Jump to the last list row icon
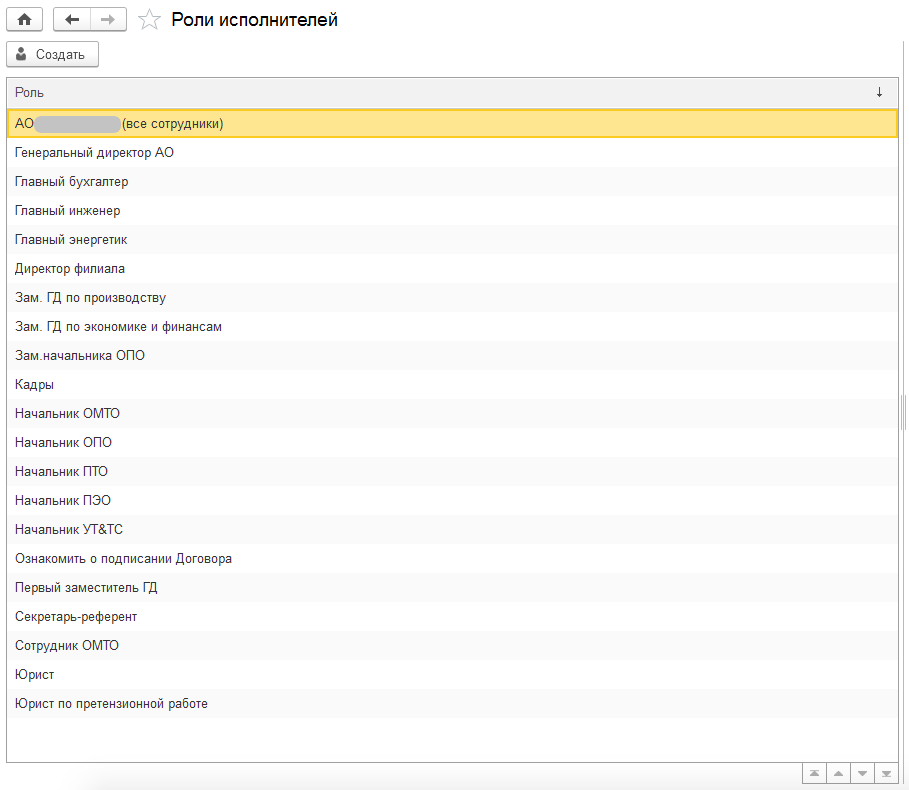909x790 pixels. pos(886,773)
